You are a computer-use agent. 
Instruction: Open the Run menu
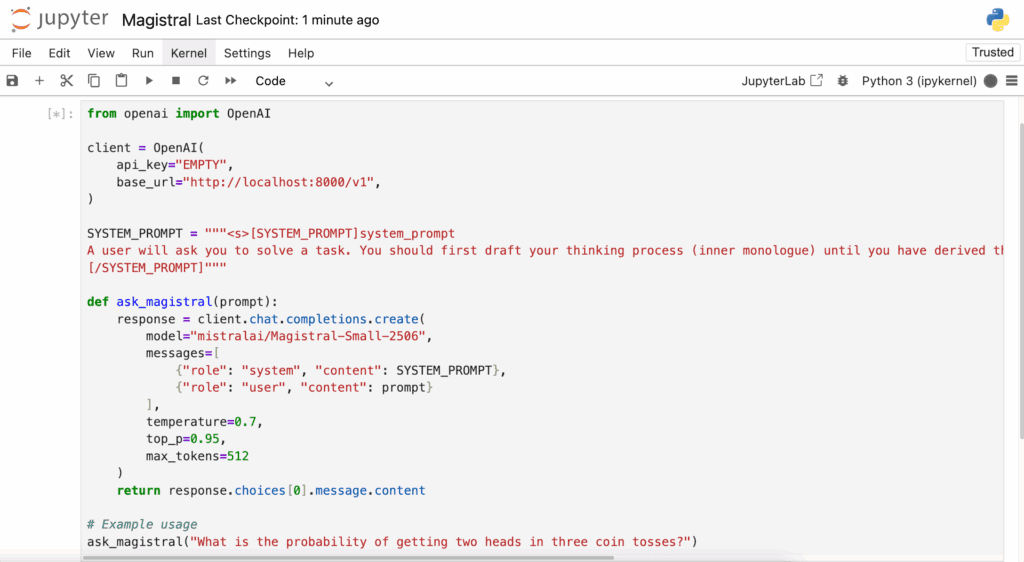tap(142, 53)
